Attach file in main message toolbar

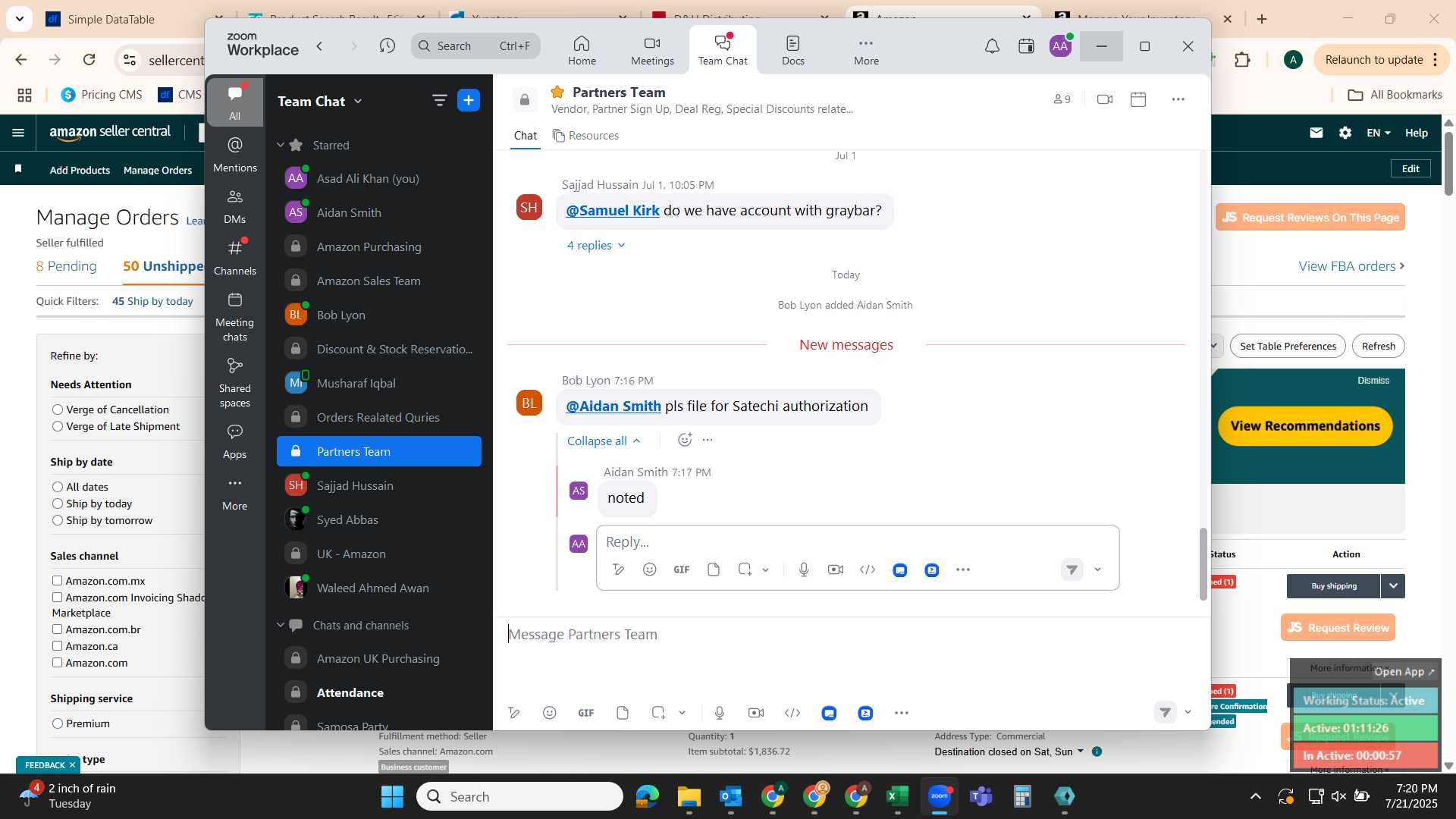(x=623, y=713)
